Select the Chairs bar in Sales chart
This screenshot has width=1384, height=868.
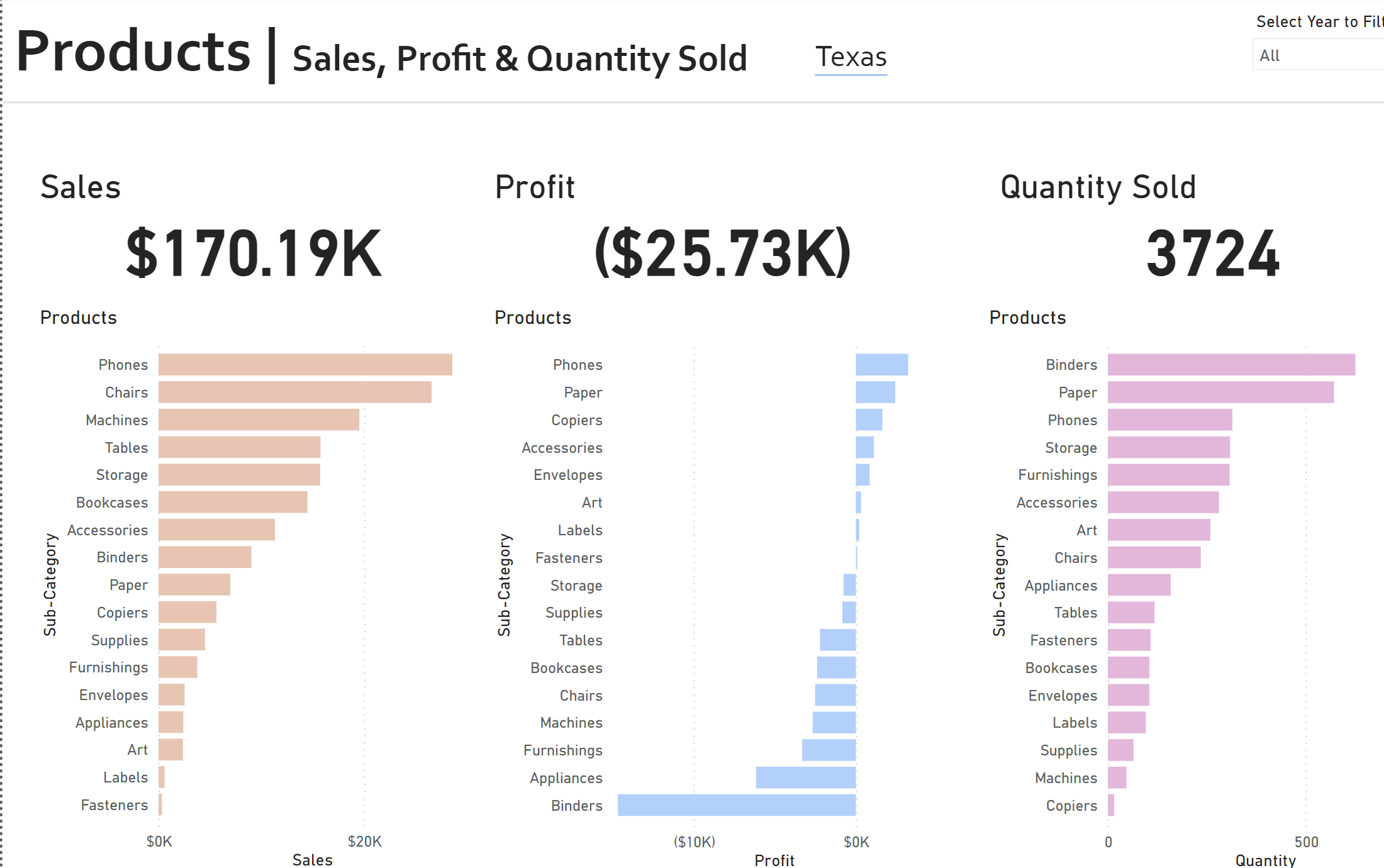(294, 392)
